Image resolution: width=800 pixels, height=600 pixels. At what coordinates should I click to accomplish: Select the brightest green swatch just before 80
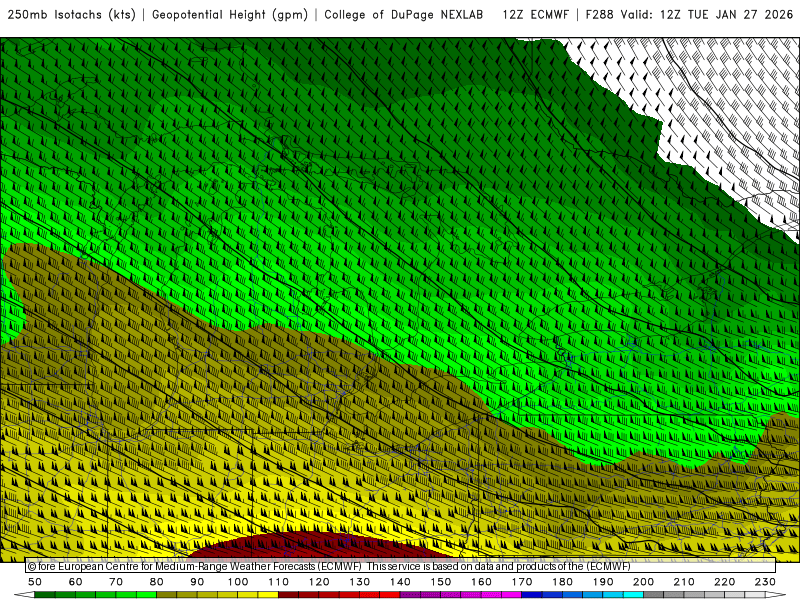pos(146,594)
